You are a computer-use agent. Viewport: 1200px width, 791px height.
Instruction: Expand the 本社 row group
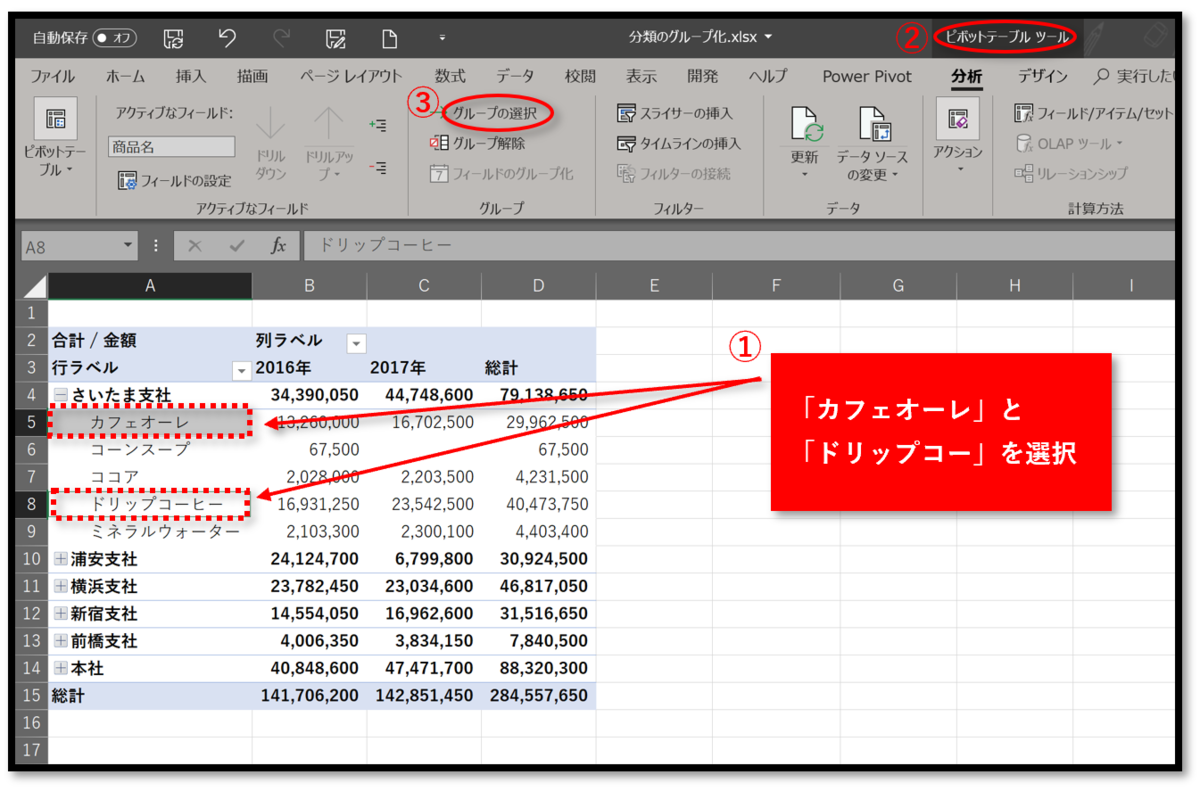coord(62,668)
